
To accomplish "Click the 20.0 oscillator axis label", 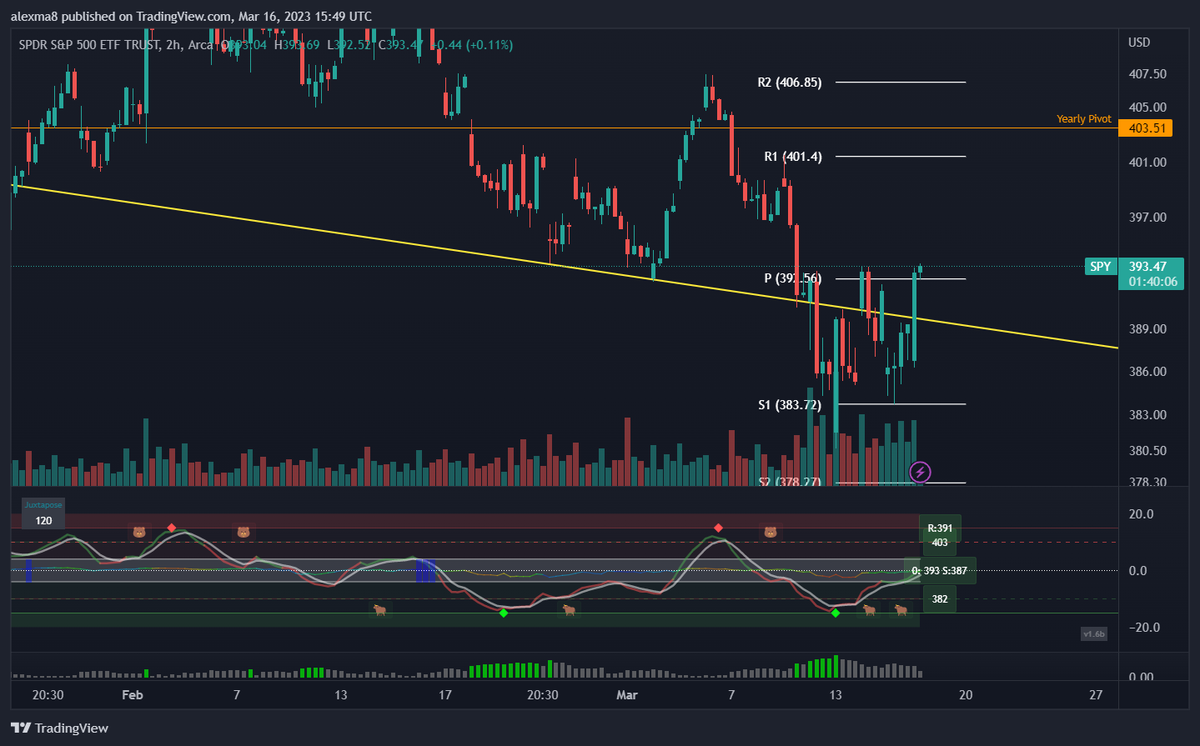I will click(1141, 514).
